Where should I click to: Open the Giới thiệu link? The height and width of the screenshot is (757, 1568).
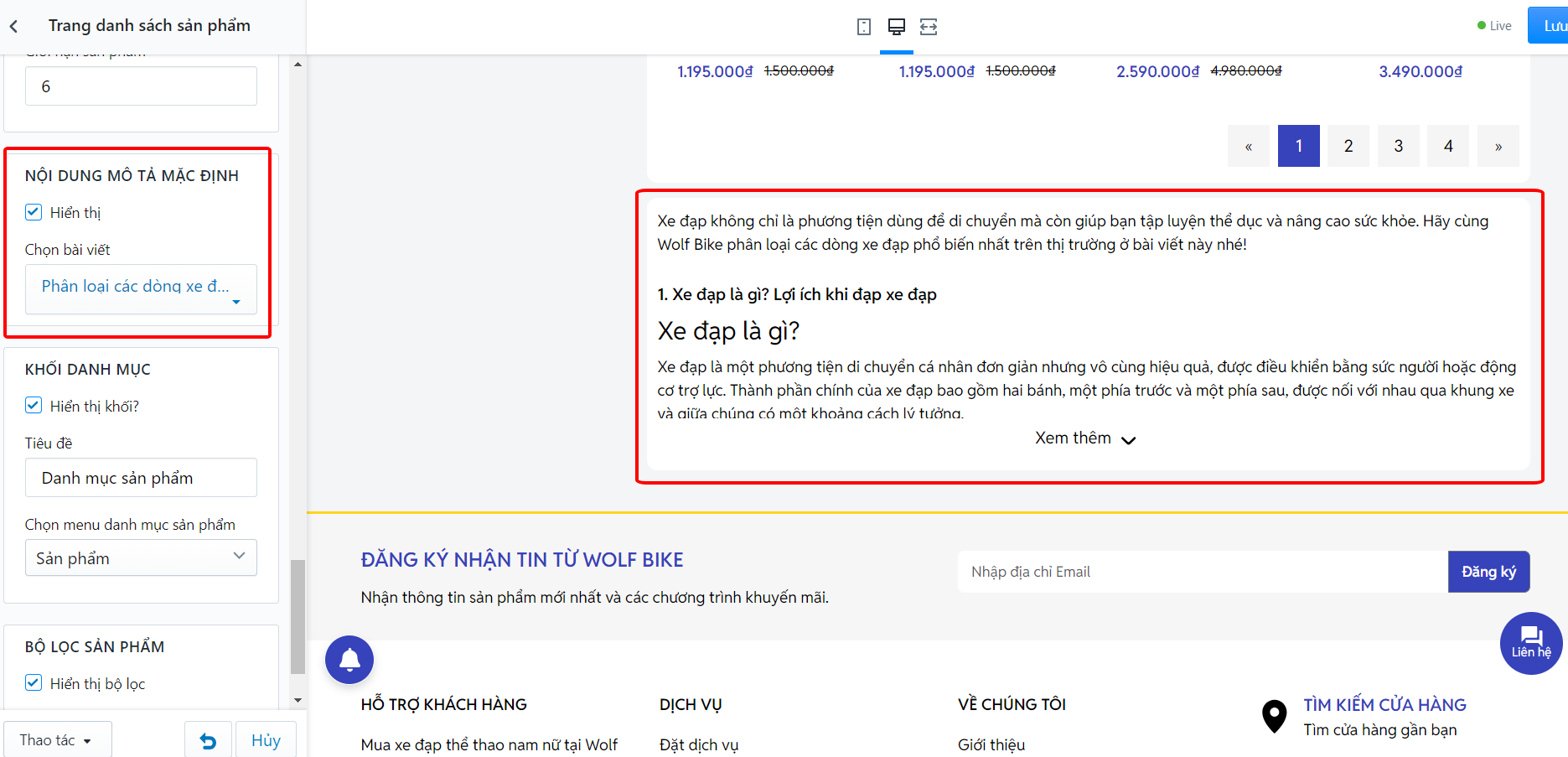(991, 744)
